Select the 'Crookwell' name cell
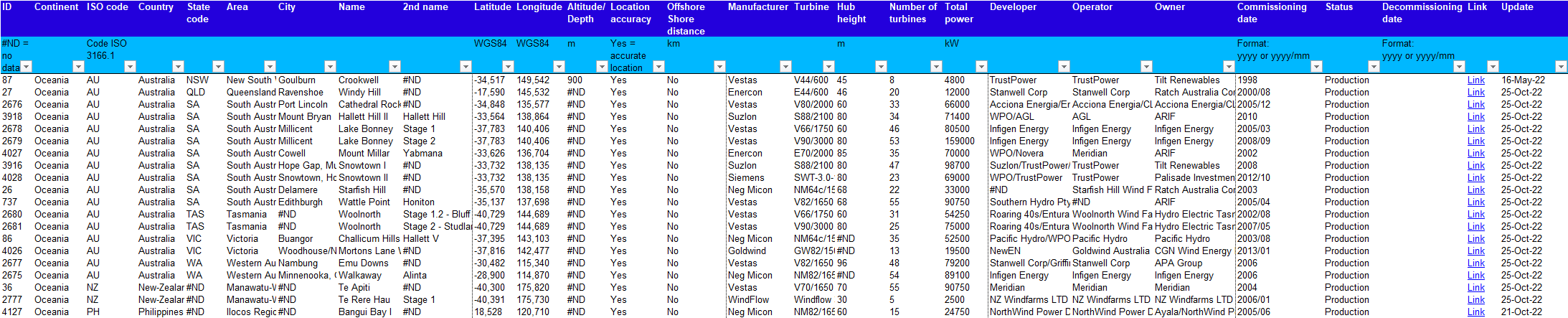Viewport: 1568px width, 318px height. (x=369, y=80)
